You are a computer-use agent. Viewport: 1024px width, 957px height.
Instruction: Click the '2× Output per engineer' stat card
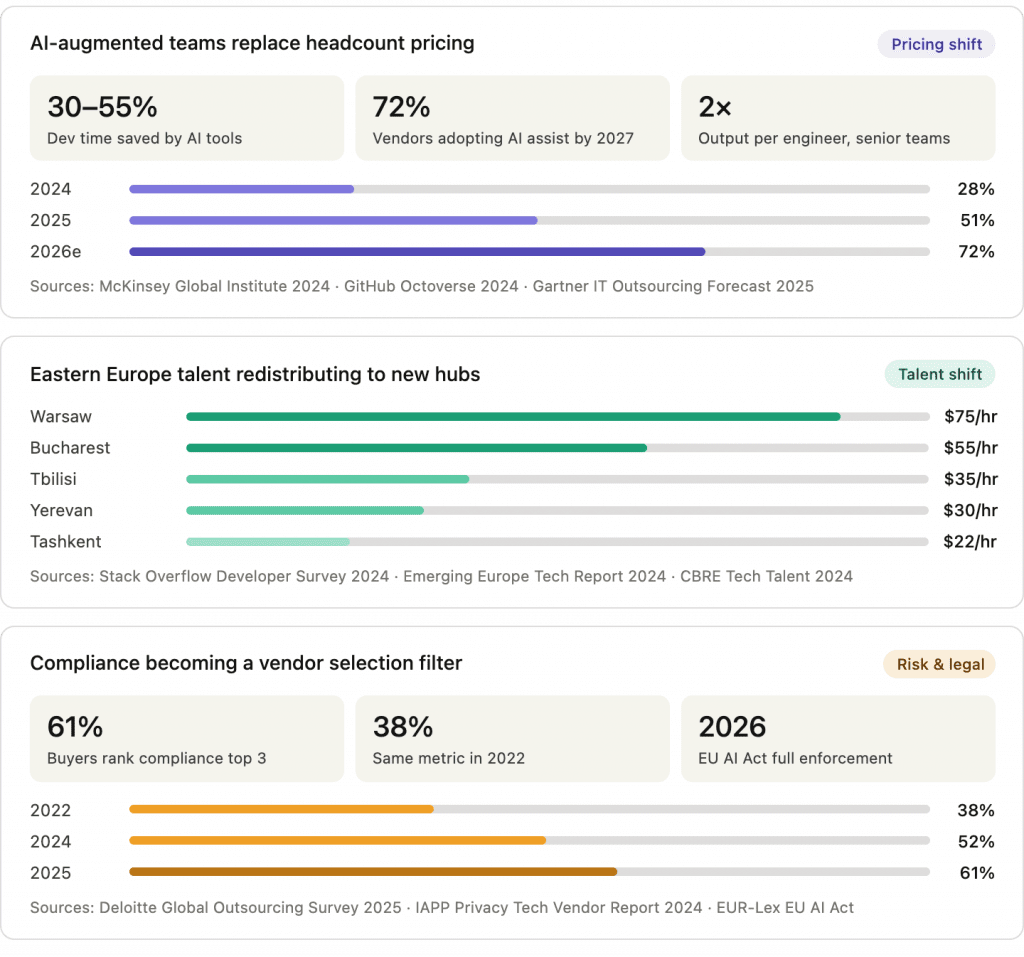coord(838,117)
